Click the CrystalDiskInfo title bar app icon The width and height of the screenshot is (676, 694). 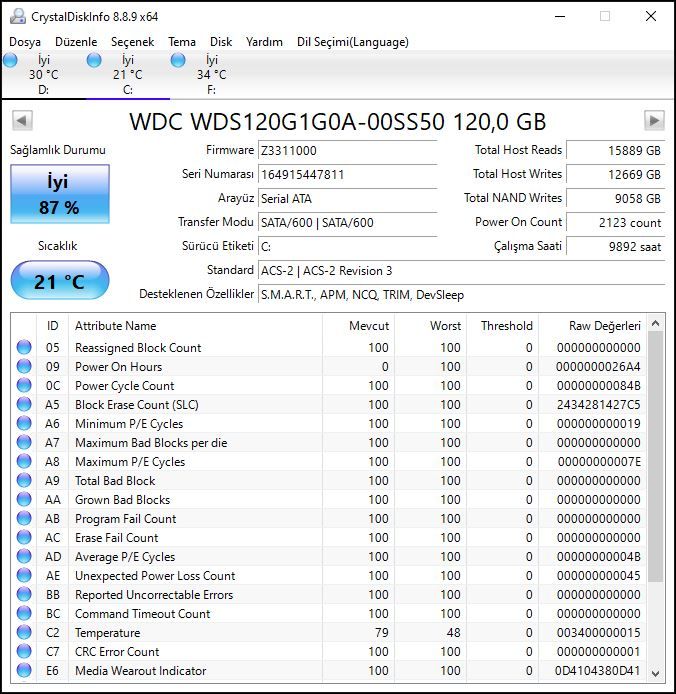[x=18, y=16]
